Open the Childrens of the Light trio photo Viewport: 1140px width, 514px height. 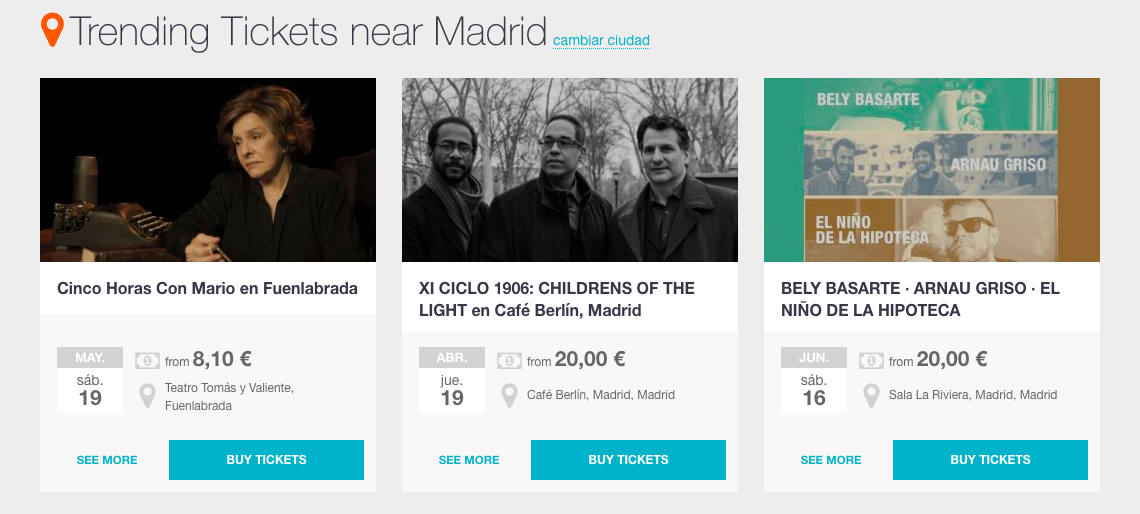tap(570, 170)
